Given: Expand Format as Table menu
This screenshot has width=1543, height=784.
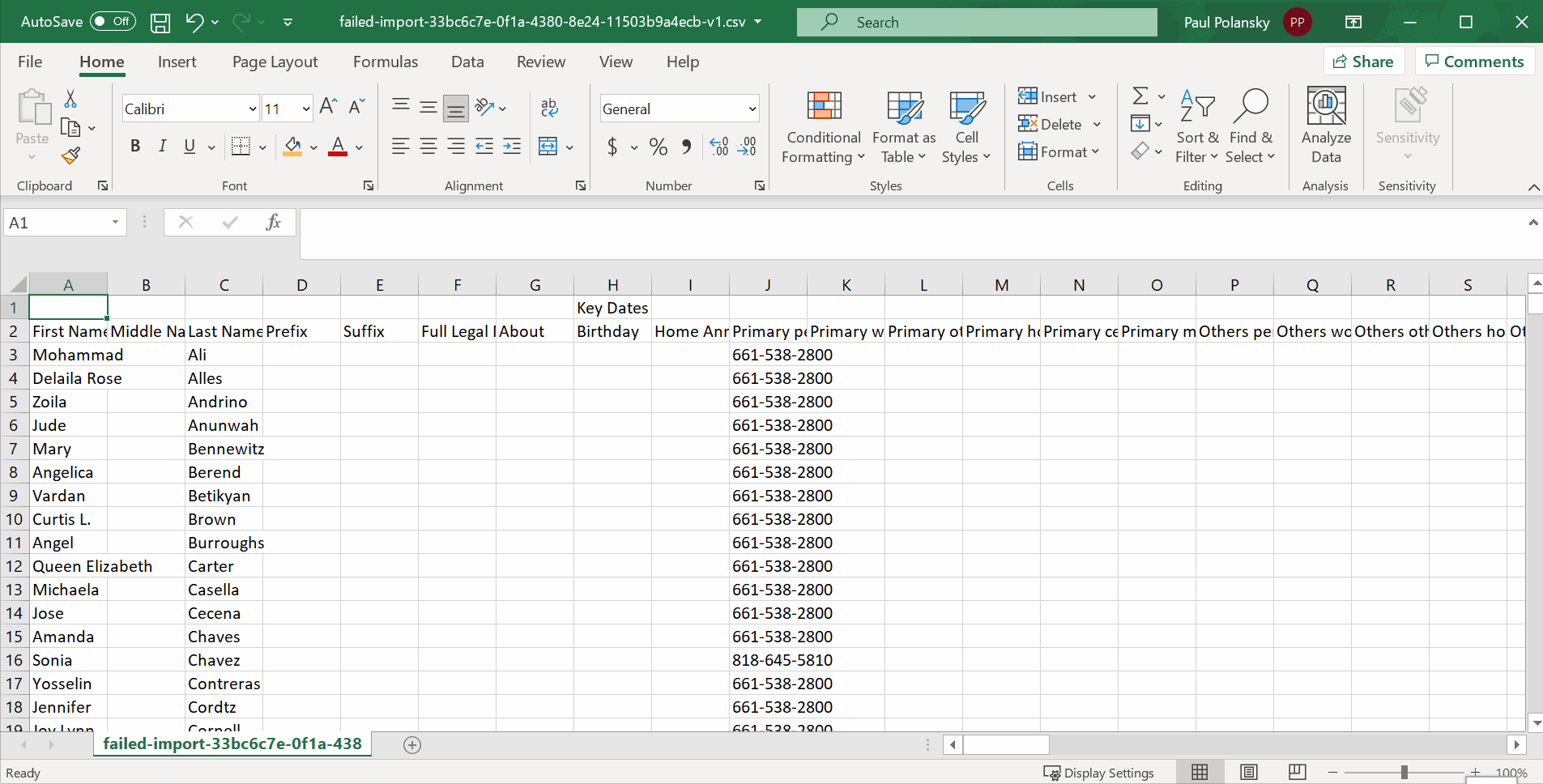Looking at the screenshot, I should (904, 127).
